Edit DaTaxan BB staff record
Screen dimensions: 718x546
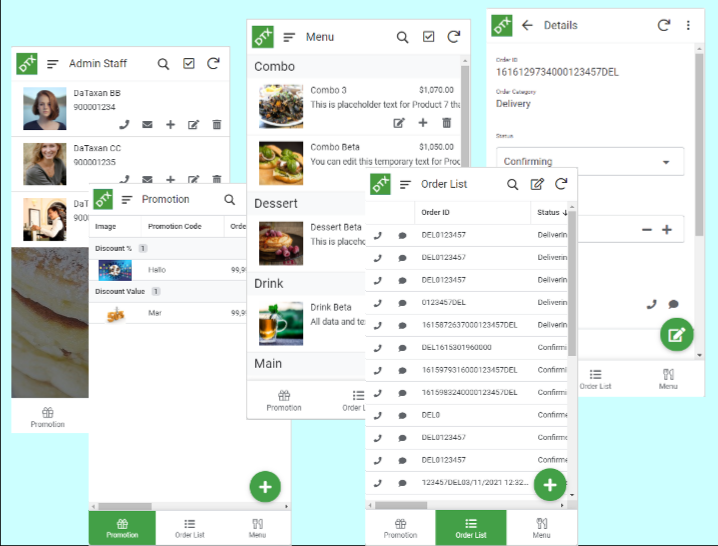click(x=193, y=124)
